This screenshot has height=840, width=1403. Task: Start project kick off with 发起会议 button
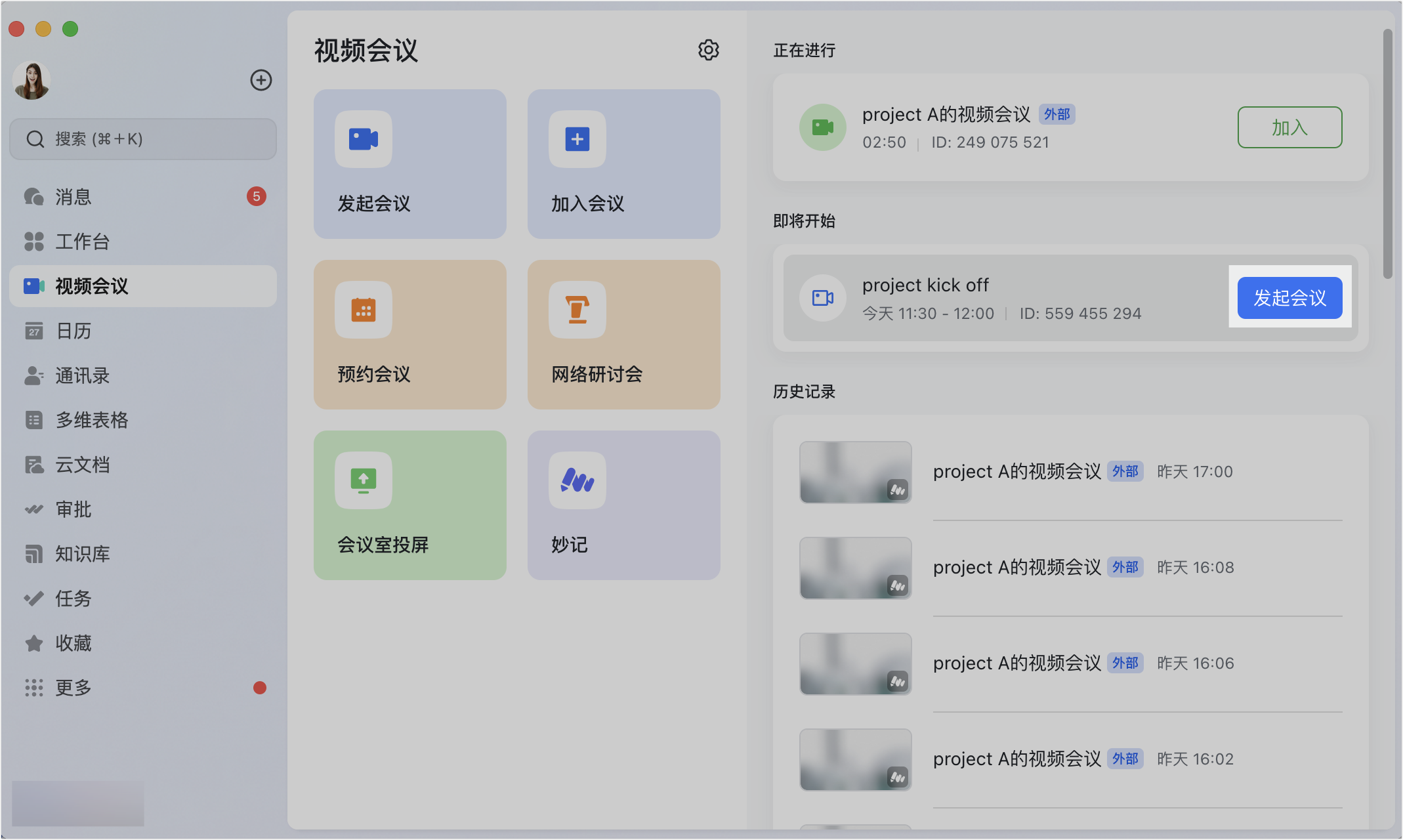click(1290, 298)
